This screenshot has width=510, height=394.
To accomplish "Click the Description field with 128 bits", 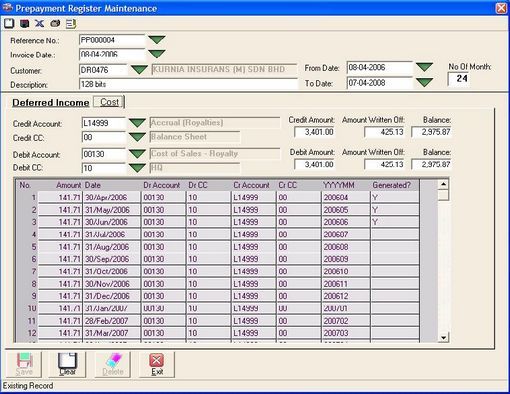I will (188, 84).
